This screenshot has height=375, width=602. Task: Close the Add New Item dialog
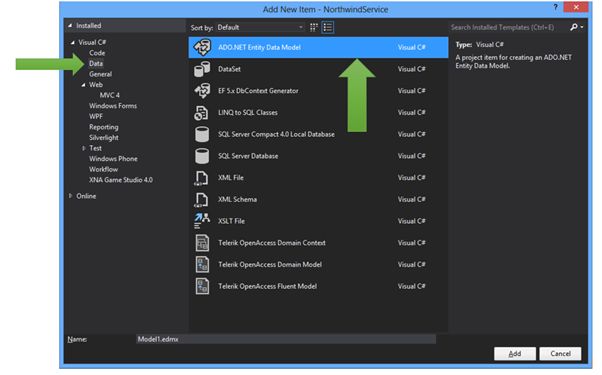tap(576, 7)
